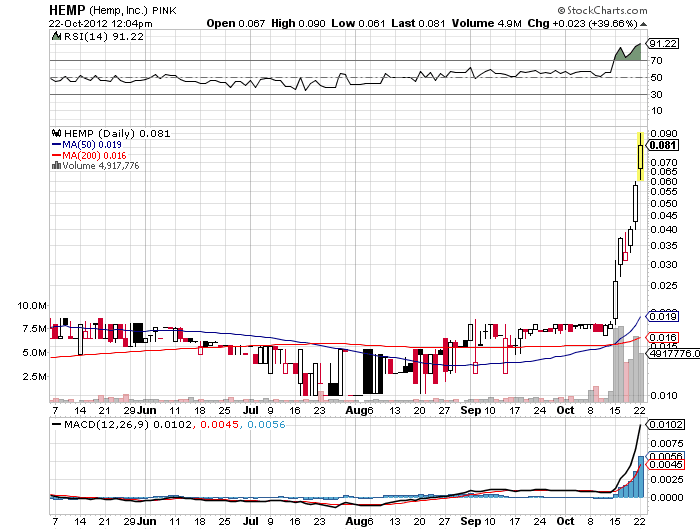Click the RSI 30 oversold axis label
The height and width of the screenshot is (530, 700).
coord(657,94)
